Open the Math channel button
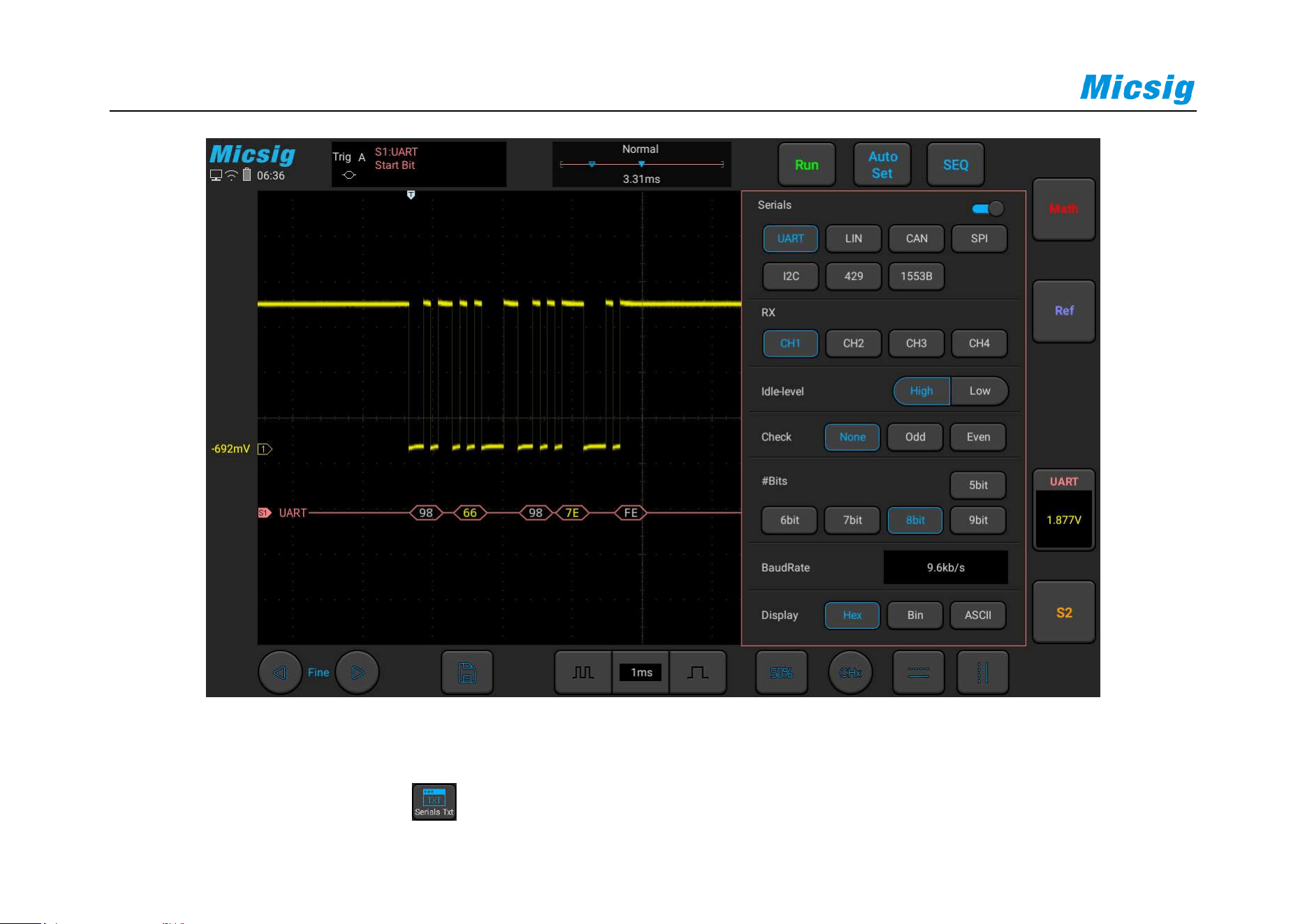The width and height of the screenshot is (1307, 924). coord(1063,209)
